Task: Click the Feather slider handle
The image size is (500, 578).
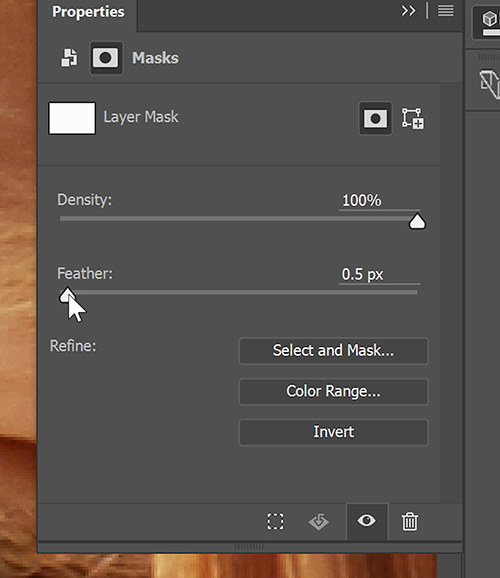Action: click(x=67, y=295)
